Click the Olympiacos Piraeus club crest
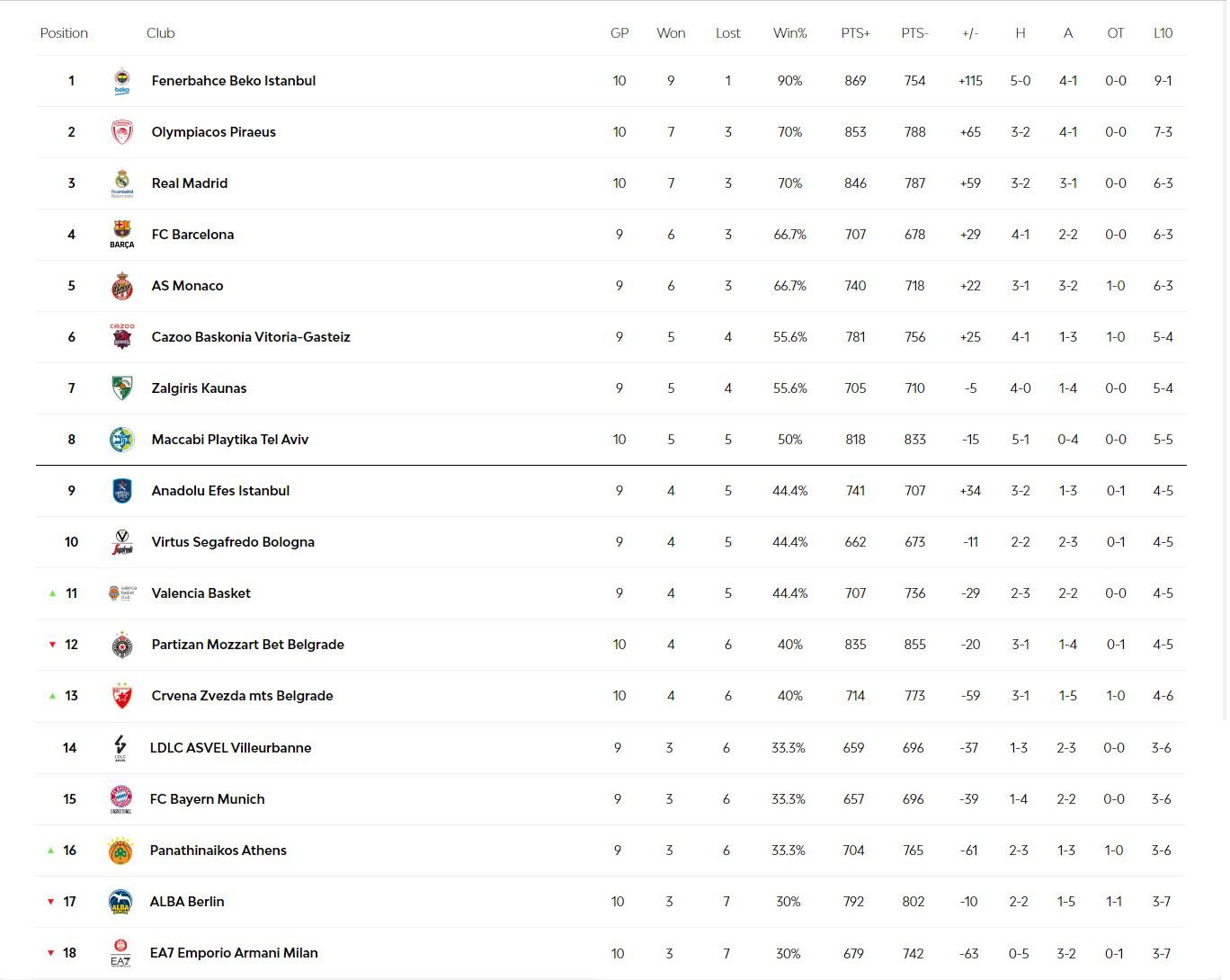The width and height of the screenshot is (1230, 980). pyautogui.click(x=121, y=132)
